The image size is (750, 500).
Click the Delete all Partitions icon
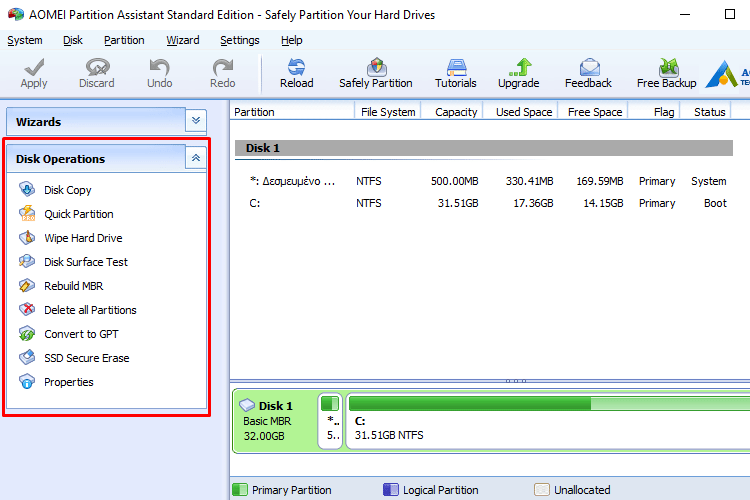pos(27,309)
